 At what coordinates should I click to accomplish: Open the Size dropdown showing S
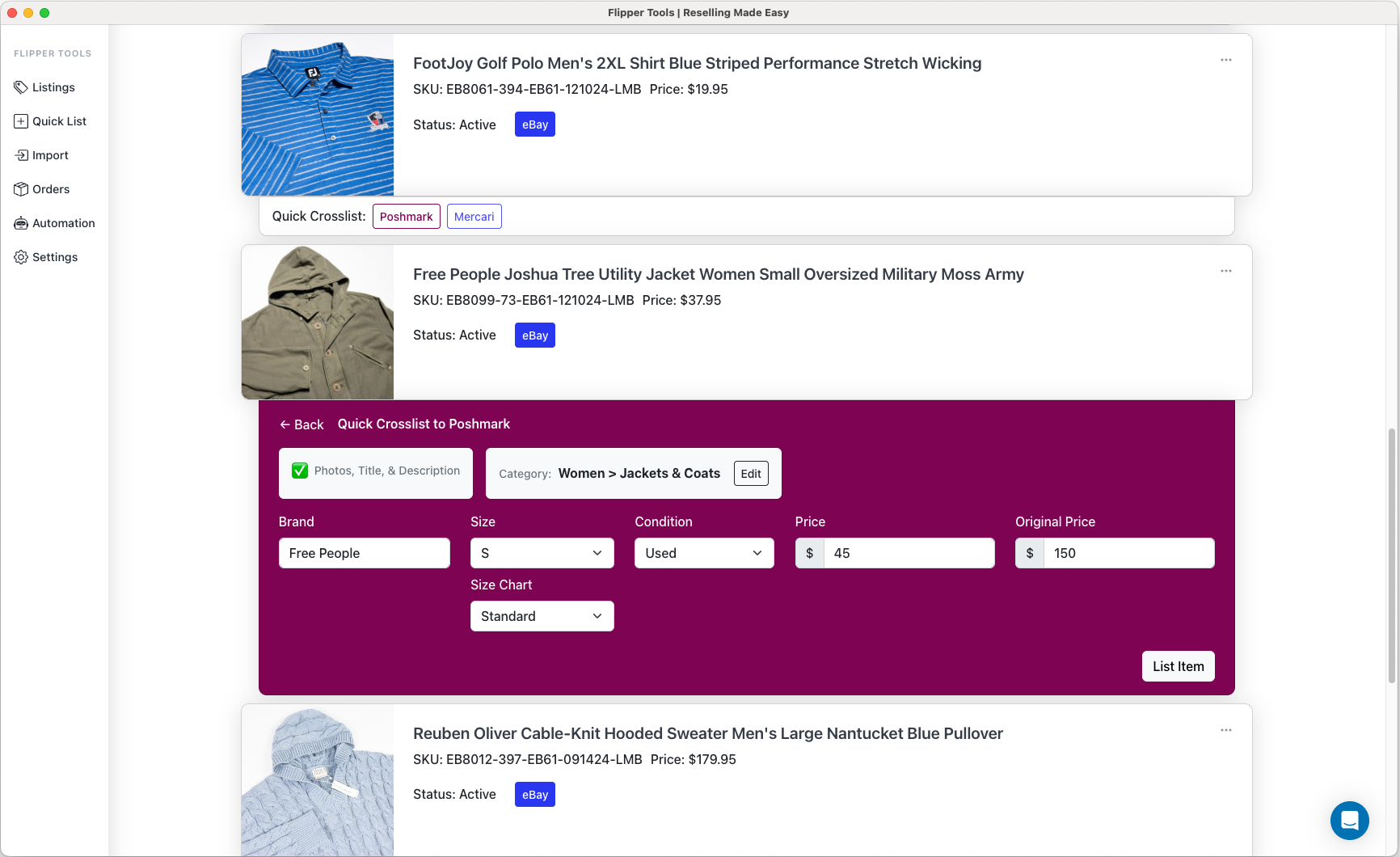542,553
